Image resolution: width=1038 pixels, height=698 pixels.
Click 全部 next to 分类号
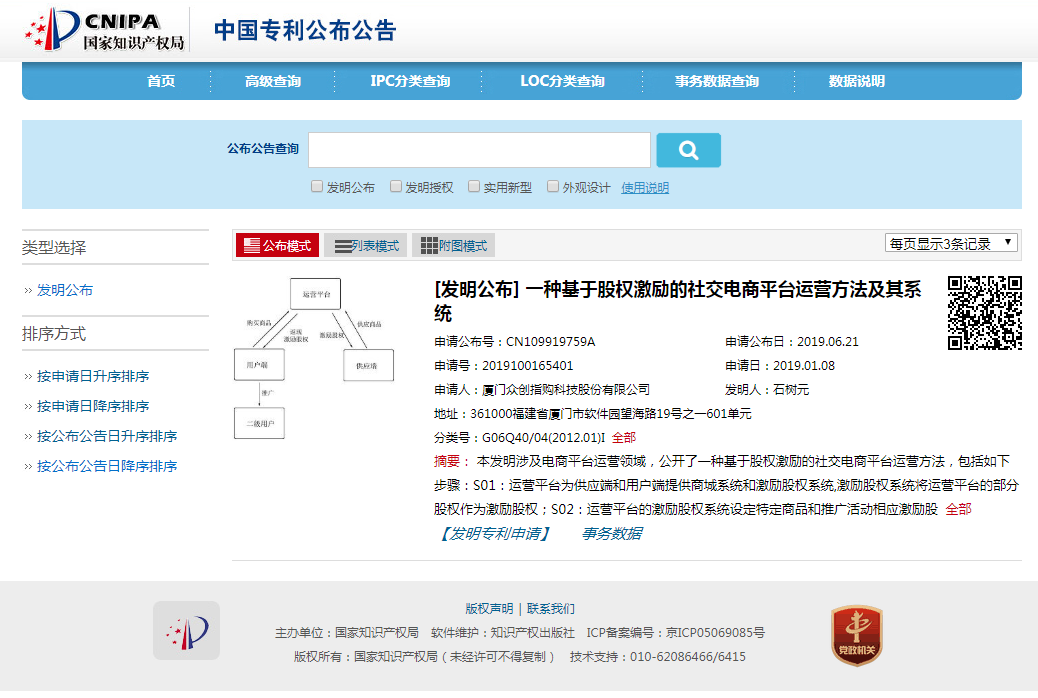624,438
